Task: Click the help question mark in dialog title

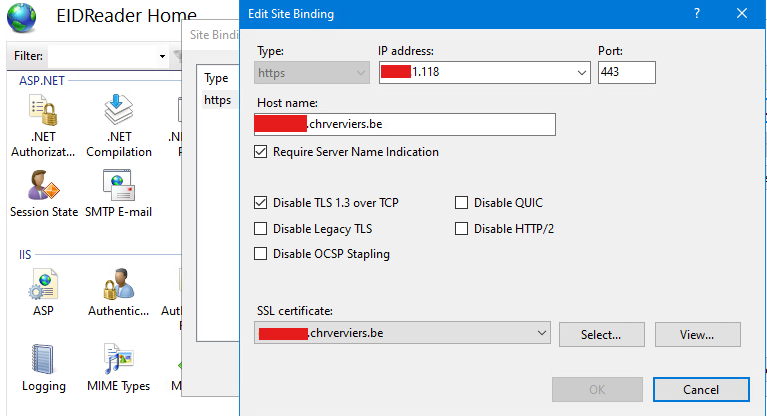Action: [x=697, y=14]
